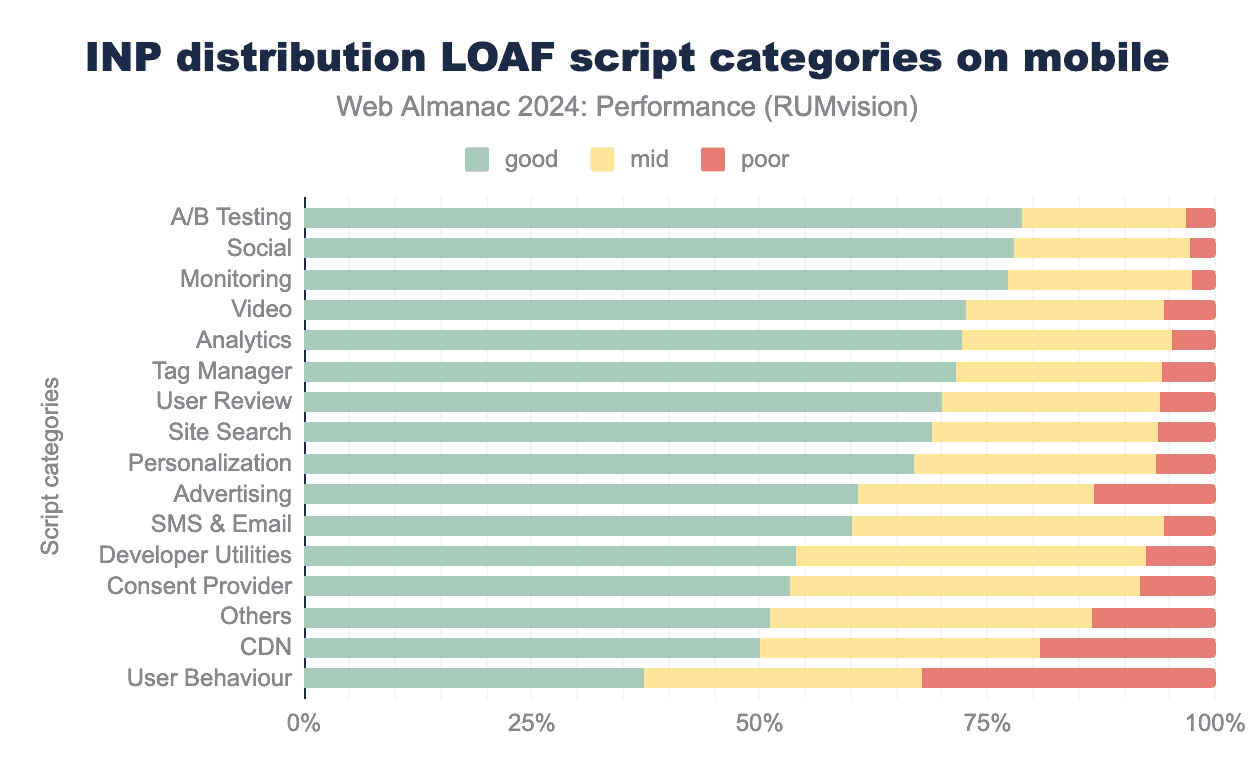
Task: Click the '50%' x-axis tick label
Action: [759, 723]
